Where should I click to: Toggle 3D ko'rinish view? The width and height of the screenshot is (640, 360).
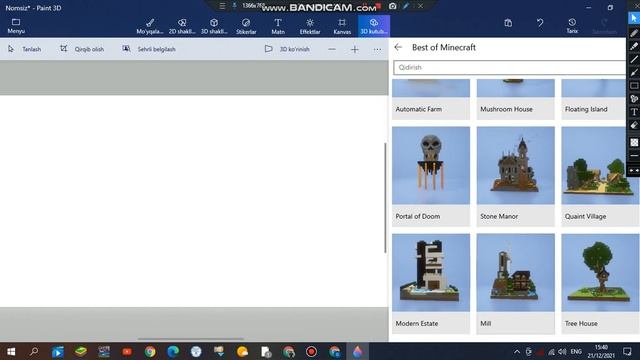coord(287,49)
